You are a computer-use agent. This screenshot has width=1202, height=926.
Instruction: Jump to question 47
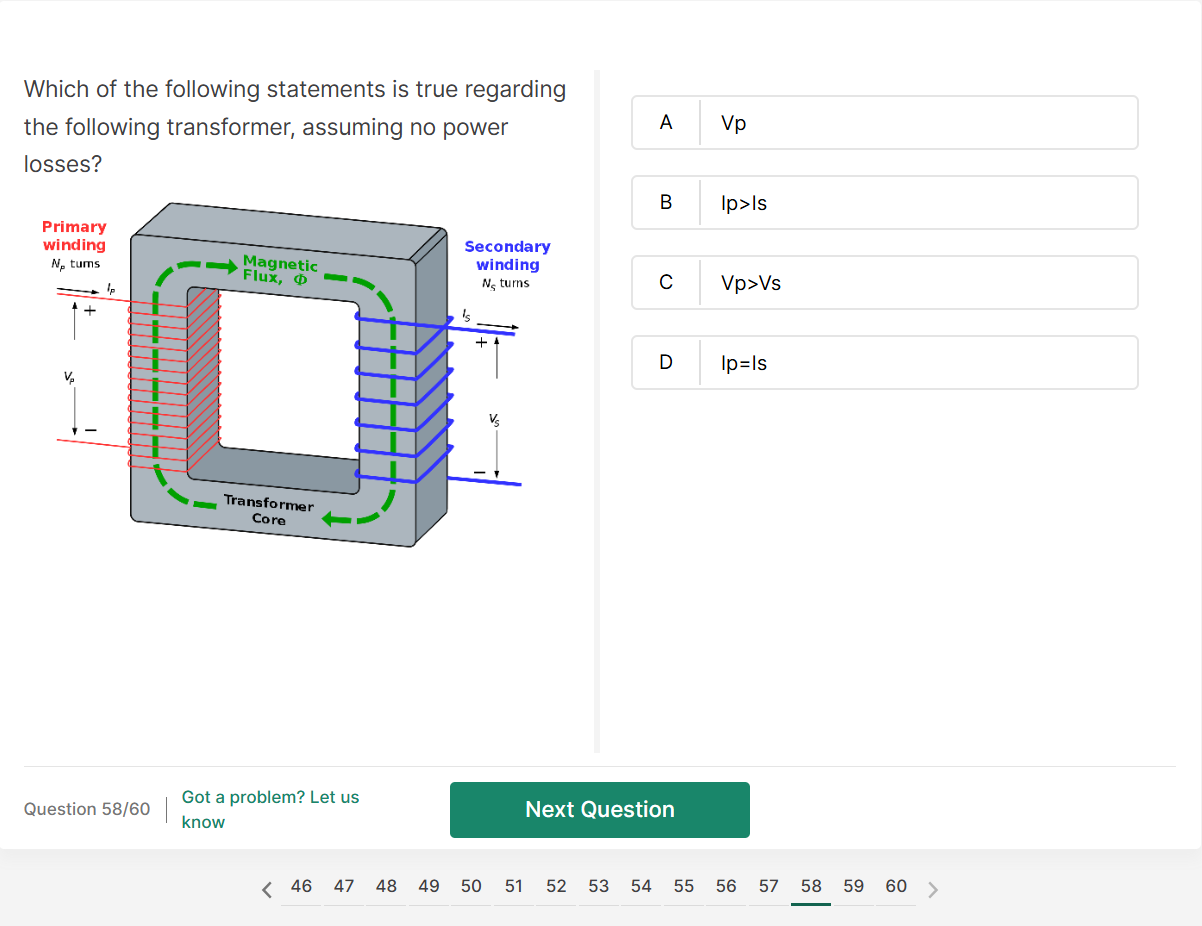[344, 886]
